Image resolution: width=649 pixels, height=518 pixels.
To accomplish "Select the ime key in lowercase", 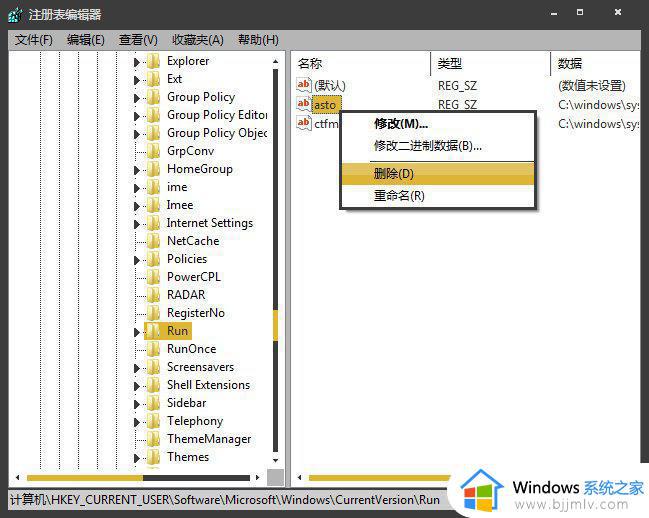I will click(x=177, y=187).
